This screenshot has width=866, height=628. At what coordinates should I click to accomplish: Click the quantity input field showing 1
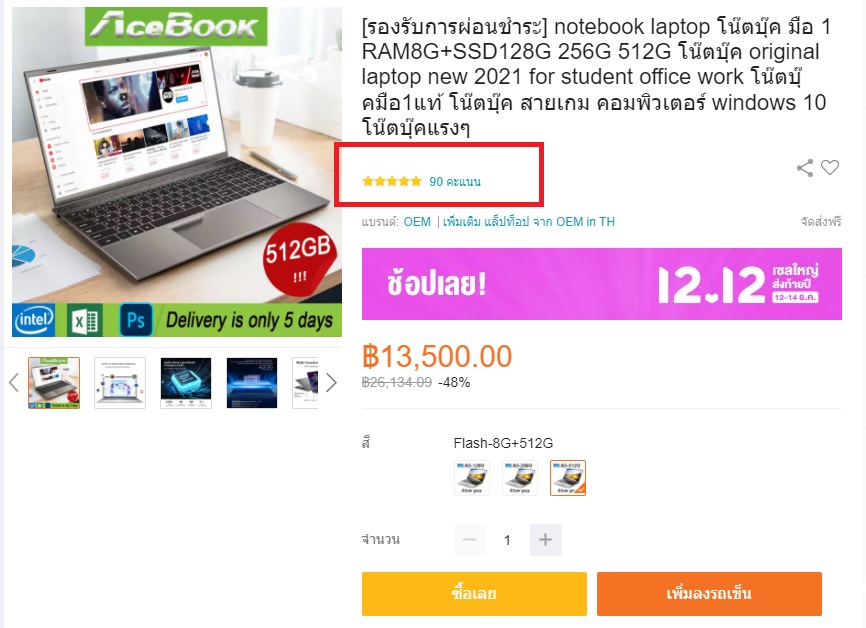[508, 540]
